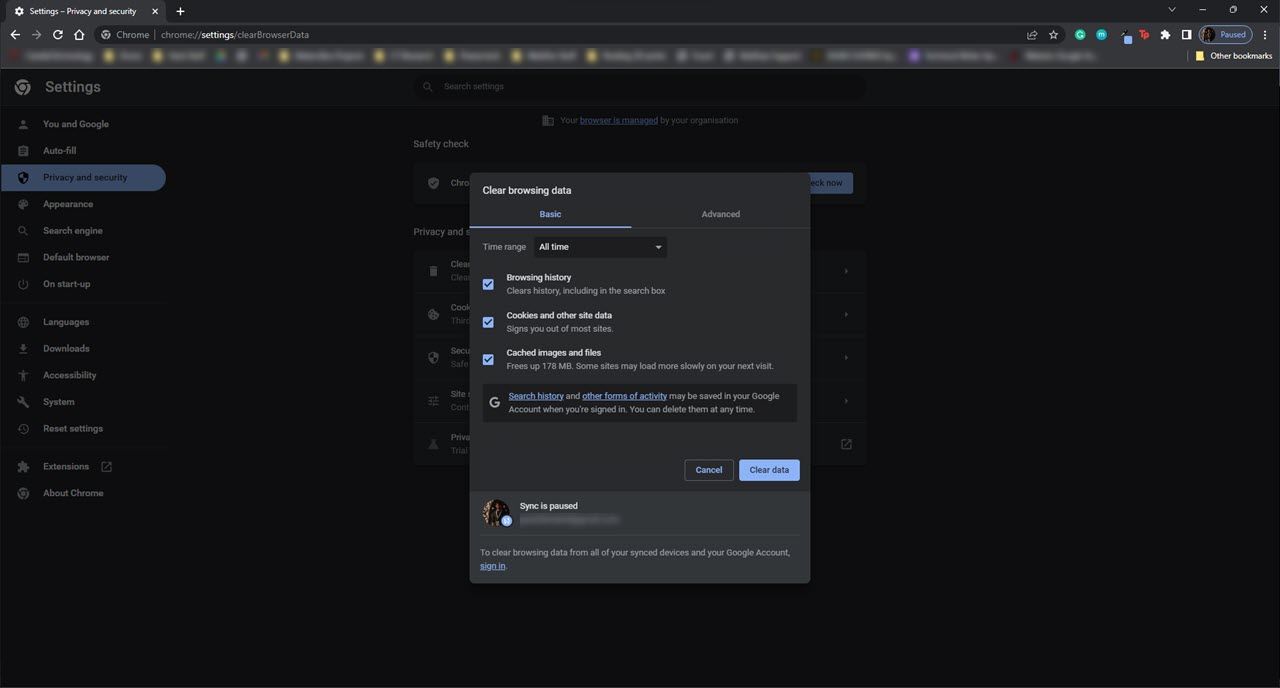Click the magnifier icon beside Search engine
Screen dimensions: 1280x688
[x=23, y=231]
